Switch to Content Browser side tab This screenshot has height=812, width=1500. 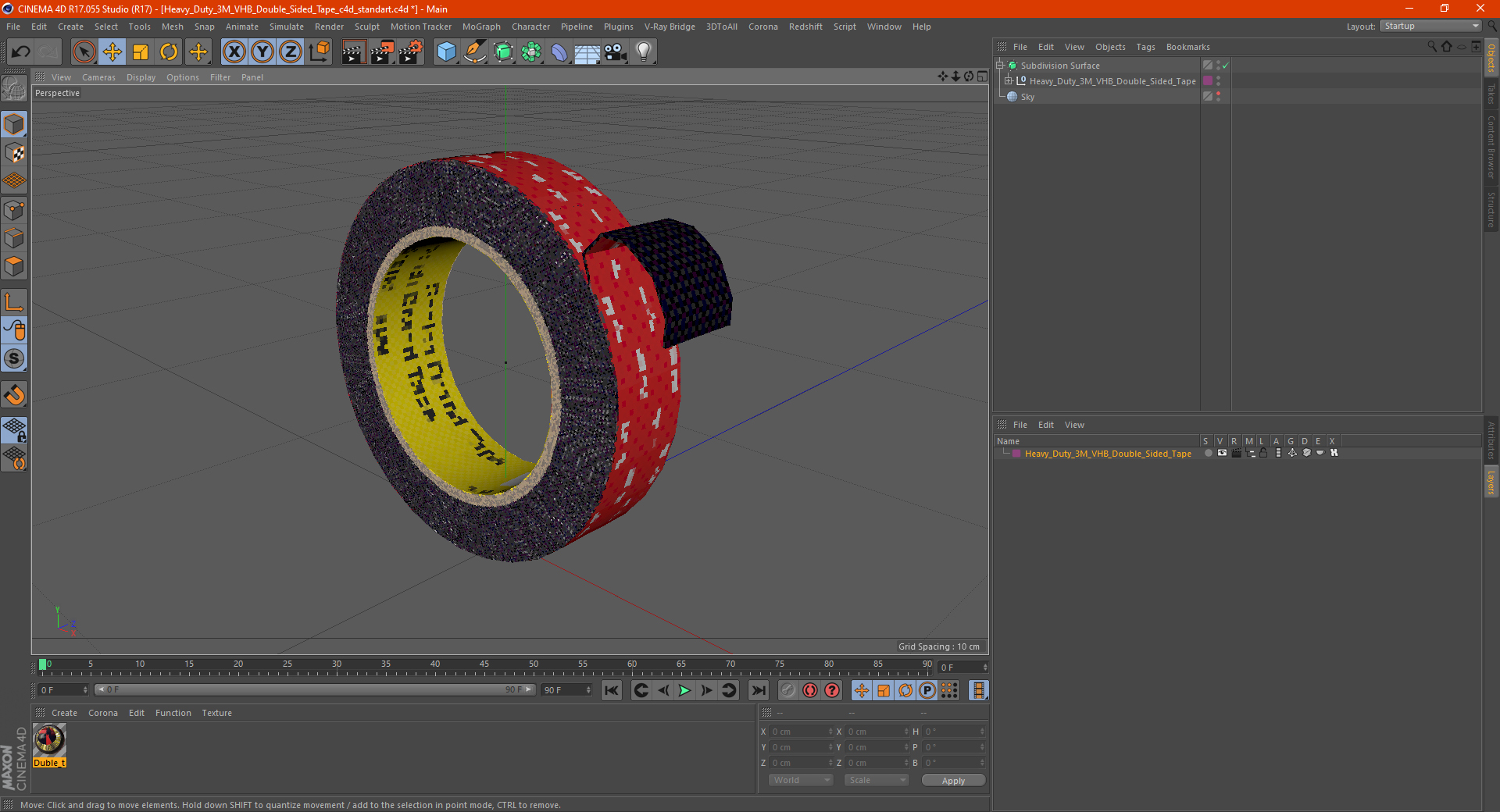click(1491, 147)
